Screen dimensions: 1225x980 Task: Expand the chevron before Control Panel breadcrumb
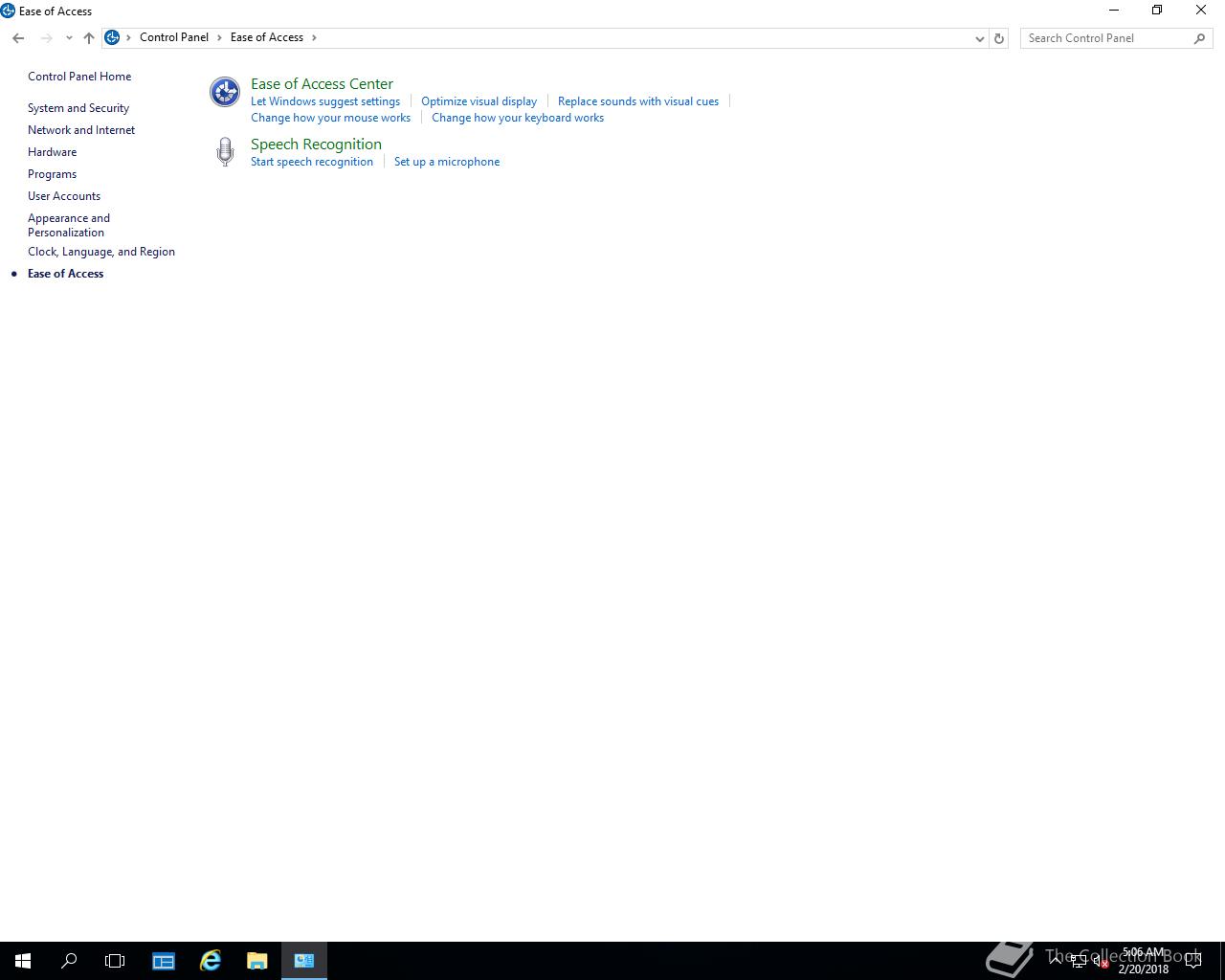128,37
